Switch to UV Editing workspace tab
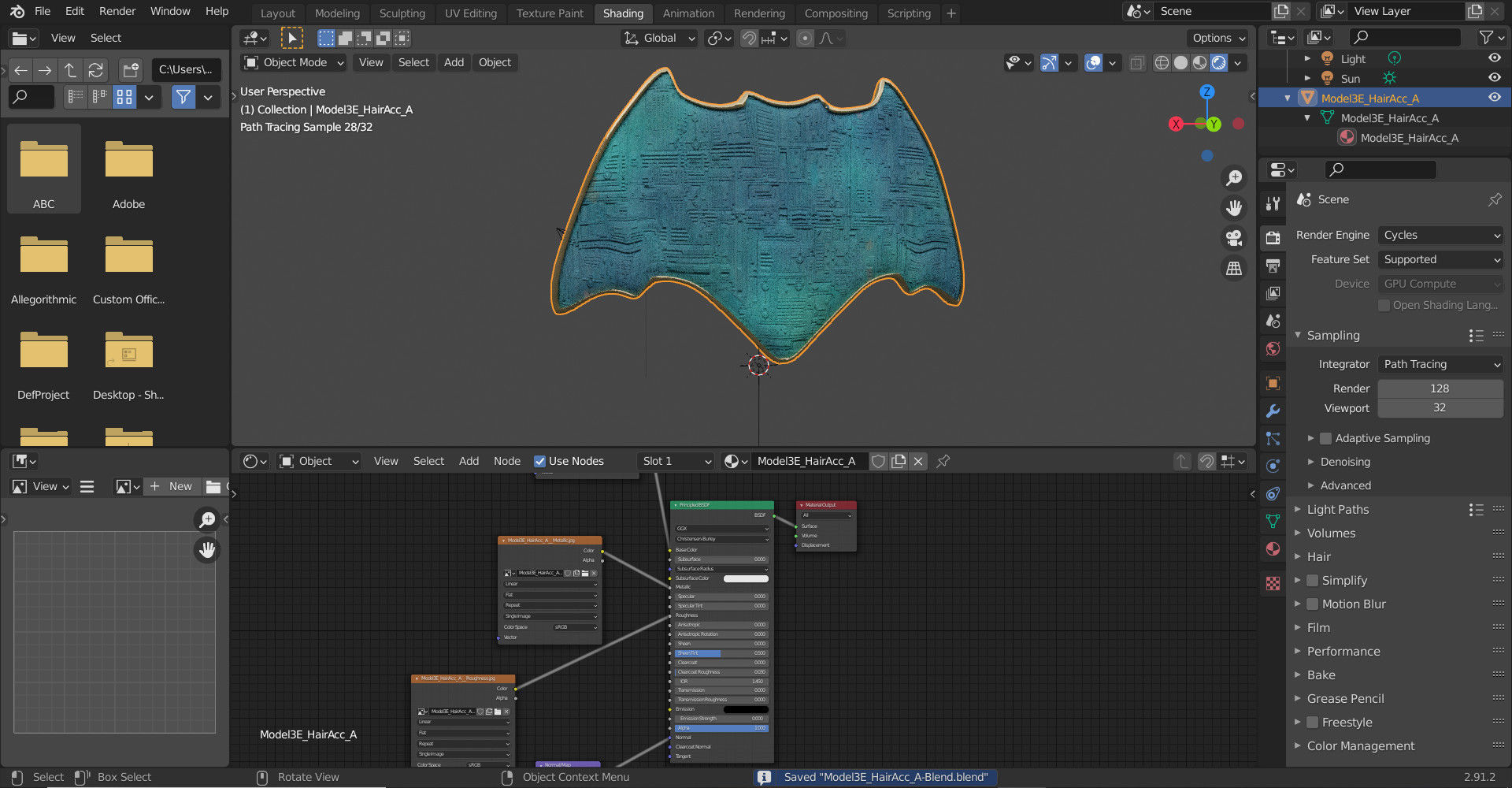 coord(471,13)
